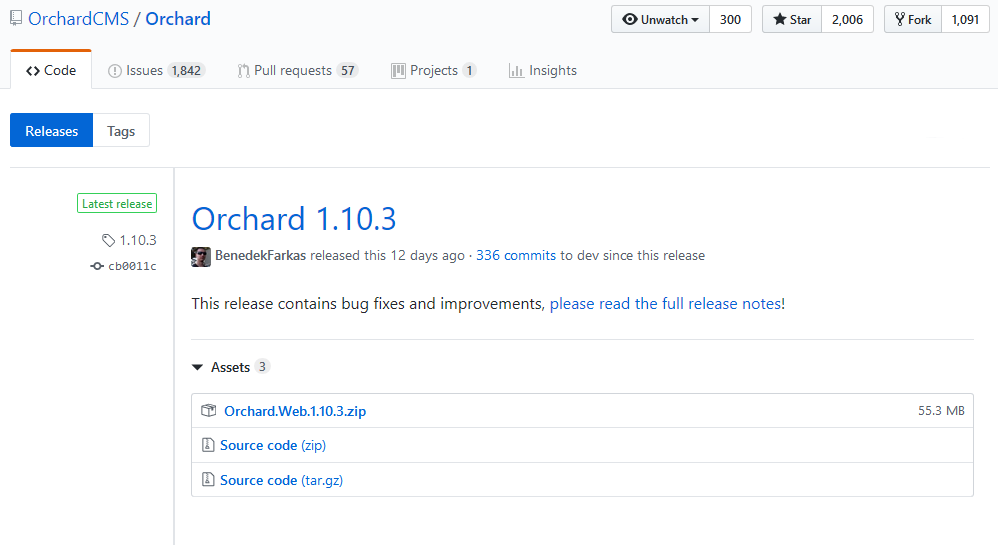Viewport: 1002px width, 545px height.
Task: Star the repository
Action: pos(792,20)
